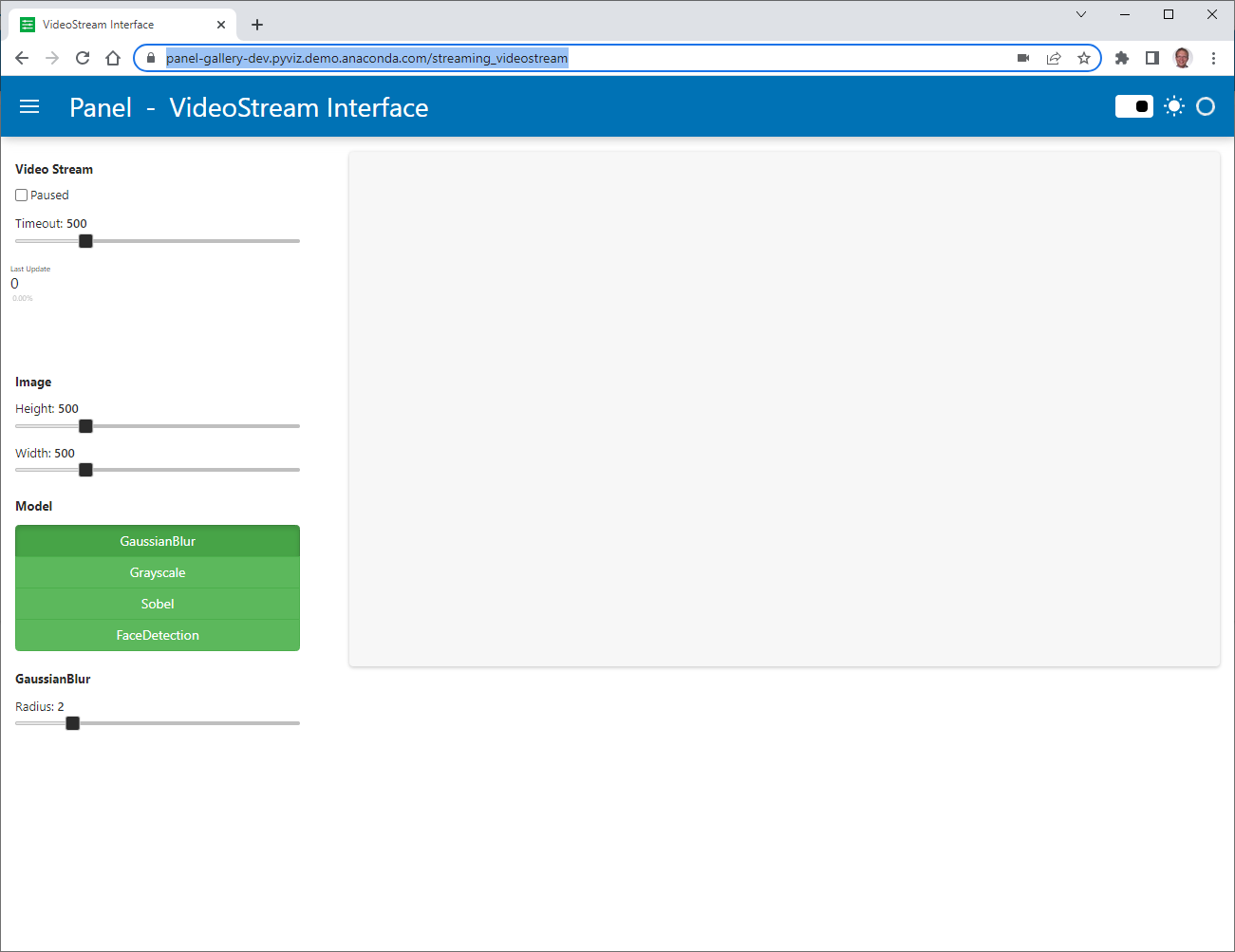The width and height of the screenshot is (1235, 952).
Task: Select the Grayscale model
Action: pos(158,572)
